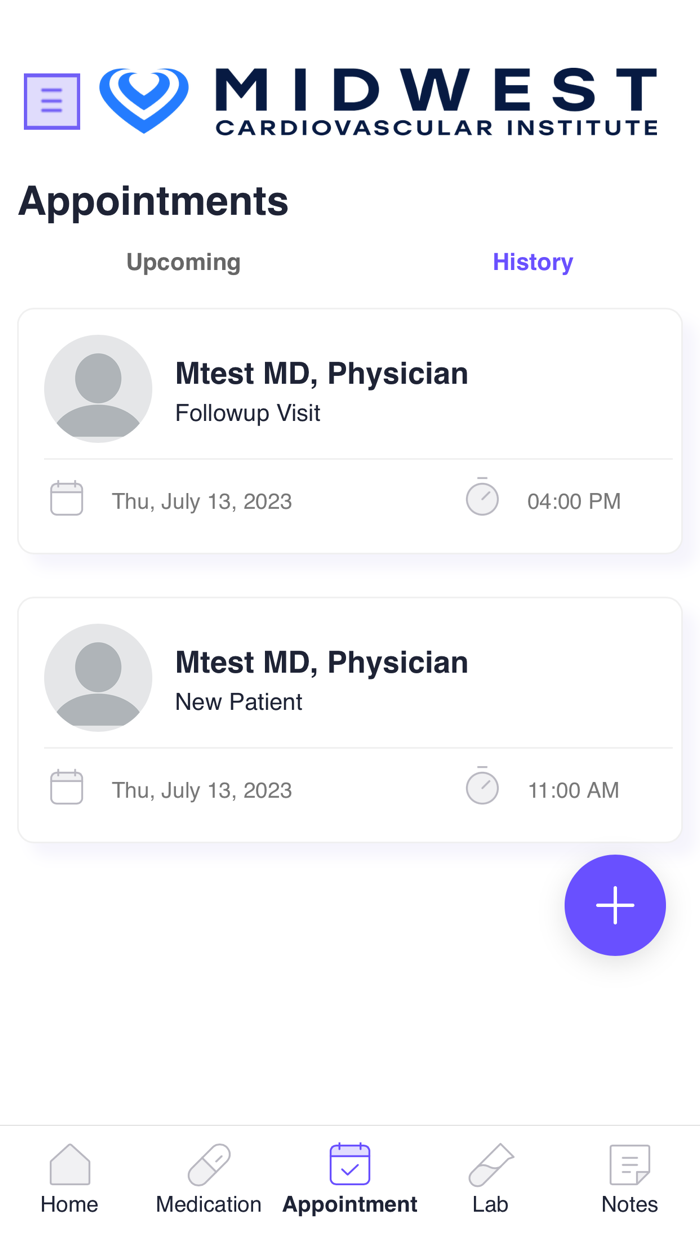Tap the plus button to add appointment
Screen dimensions: 700x1244
pos(615,905)
